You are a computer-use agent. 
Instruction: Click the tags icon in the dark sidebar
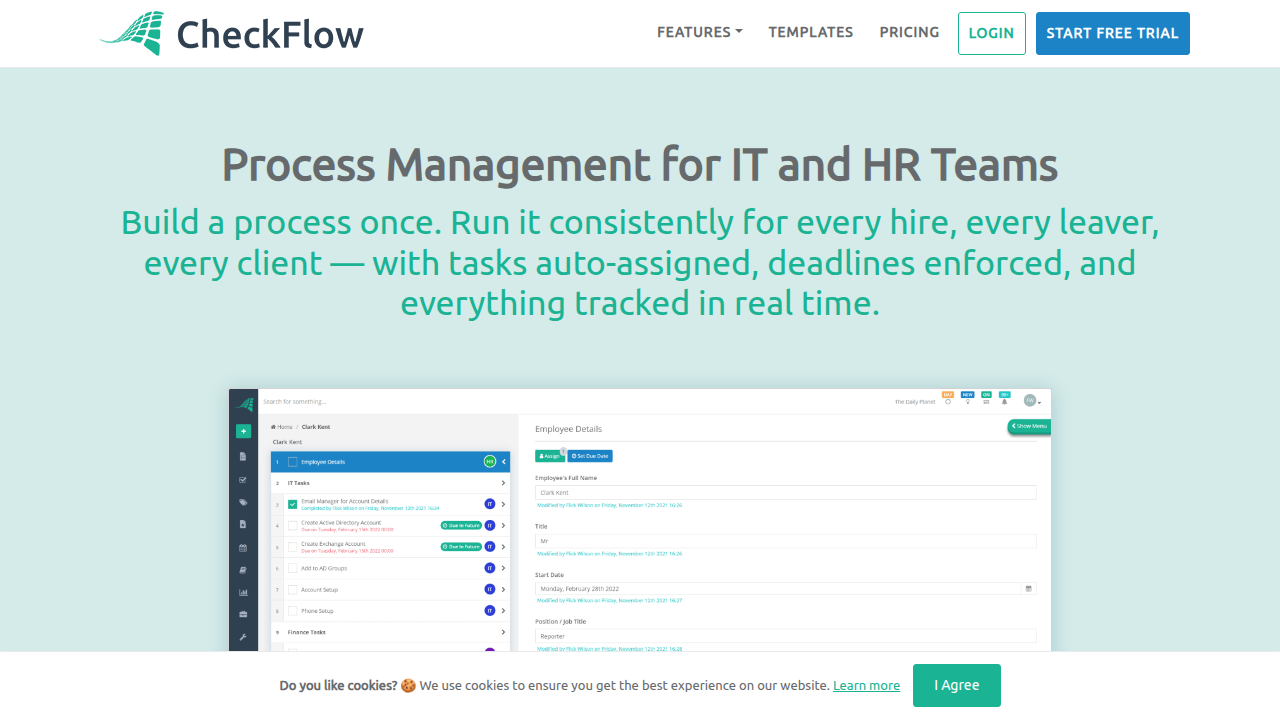click(243, 502)
